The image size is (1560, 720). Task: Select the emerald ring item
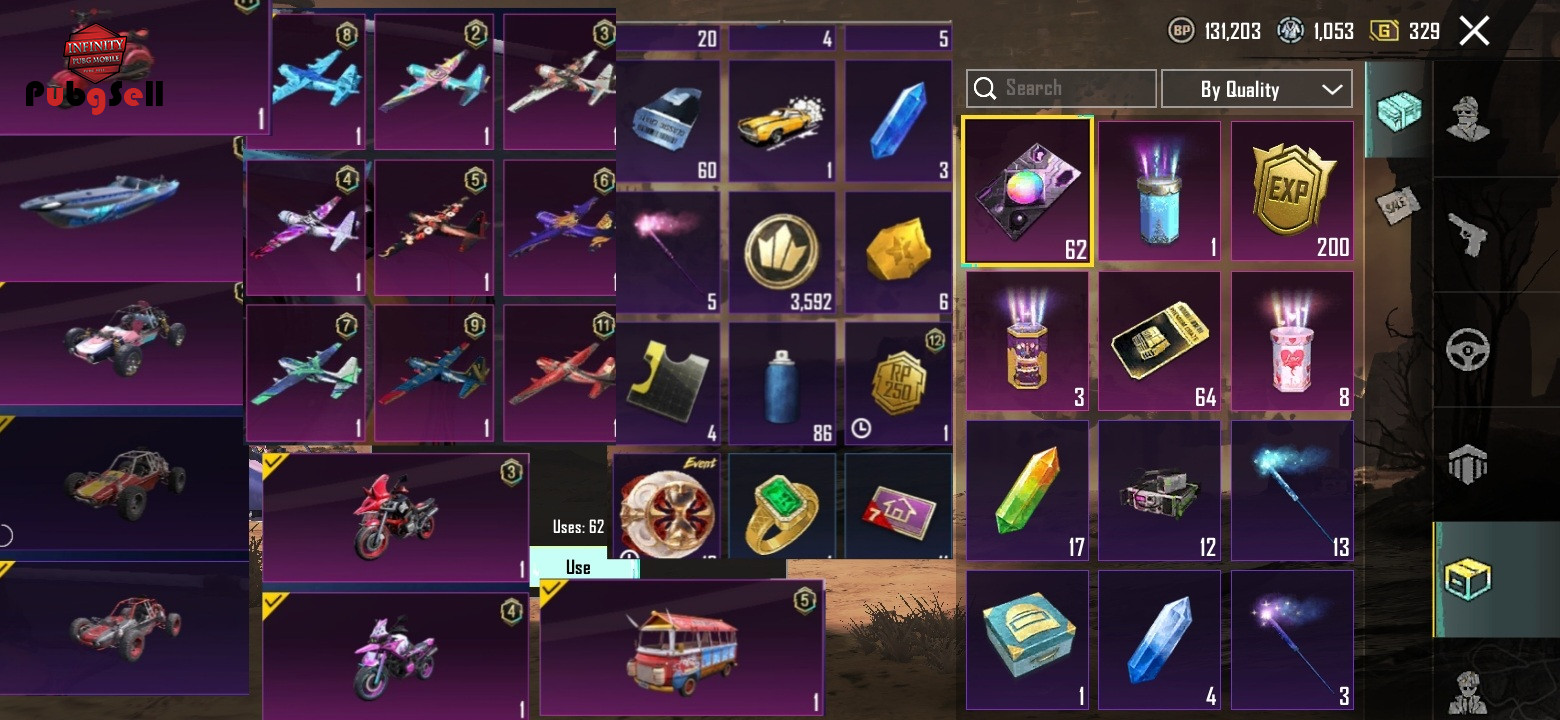782,507
